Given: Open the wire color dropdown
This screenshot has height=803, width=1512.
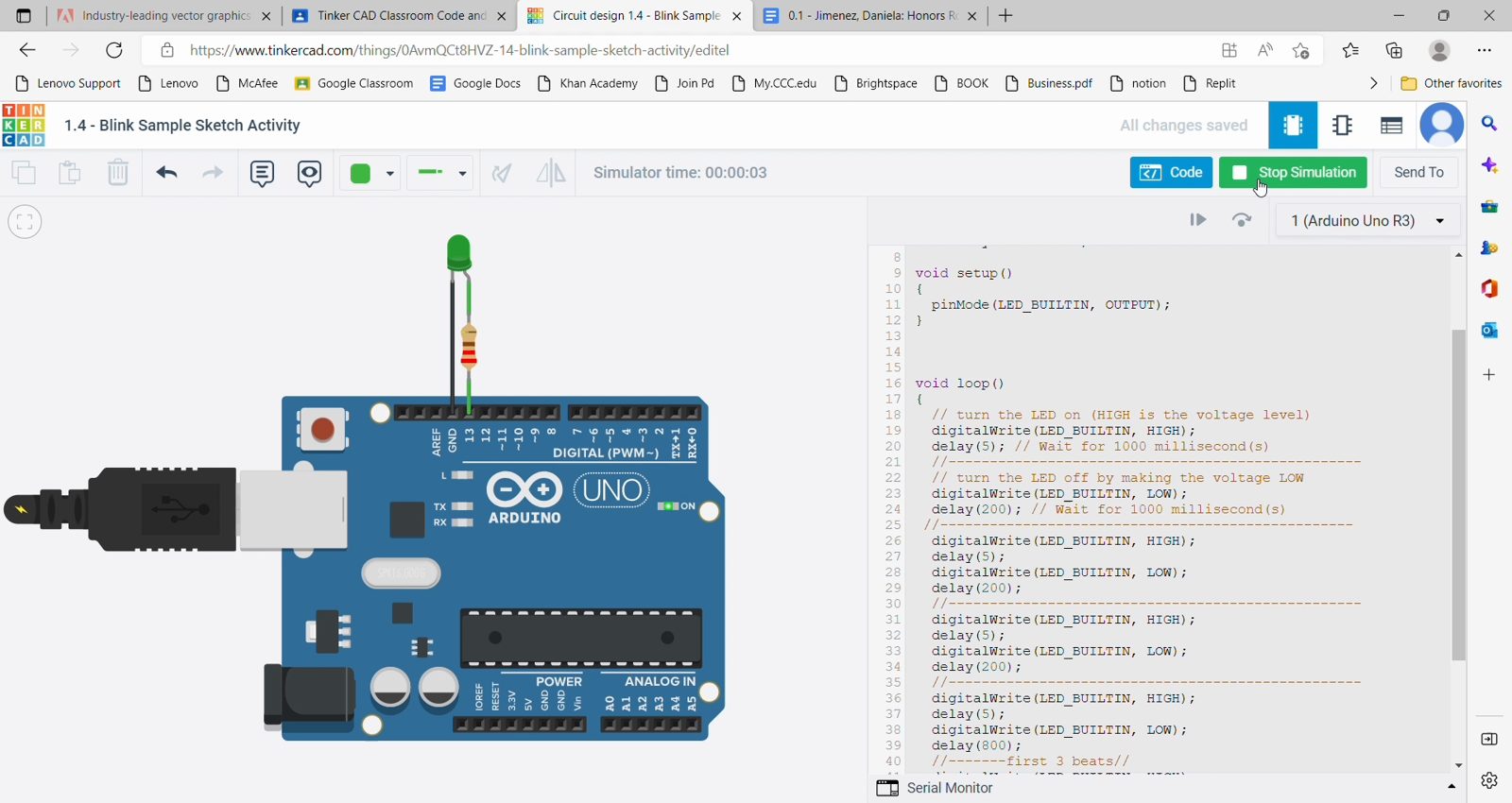Looking at the screenshot, I should coord(371,173).
